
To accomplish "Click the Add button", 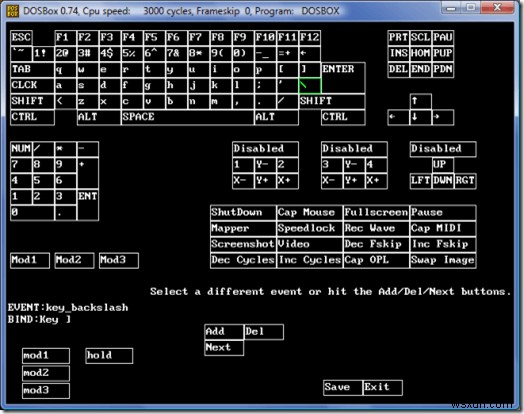I will point(224,332).
